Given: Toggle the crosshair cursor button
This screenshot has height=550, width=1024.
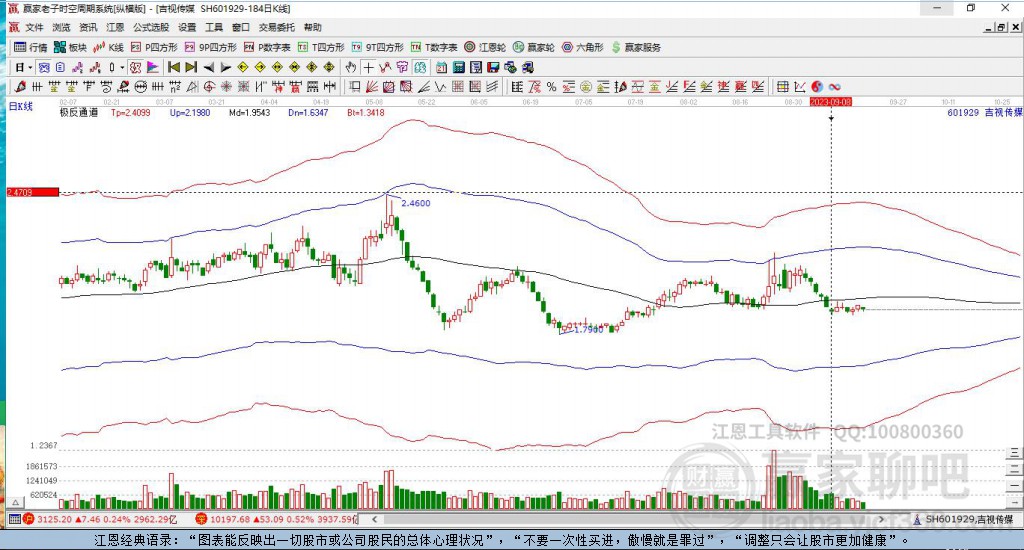Looking at the screenshot, I should 368,67.
